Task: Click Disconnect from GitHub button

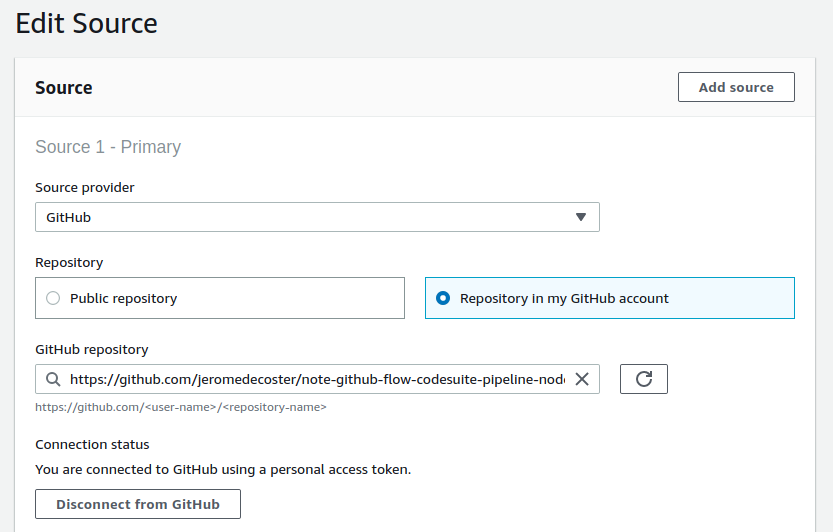Action: 138,504
